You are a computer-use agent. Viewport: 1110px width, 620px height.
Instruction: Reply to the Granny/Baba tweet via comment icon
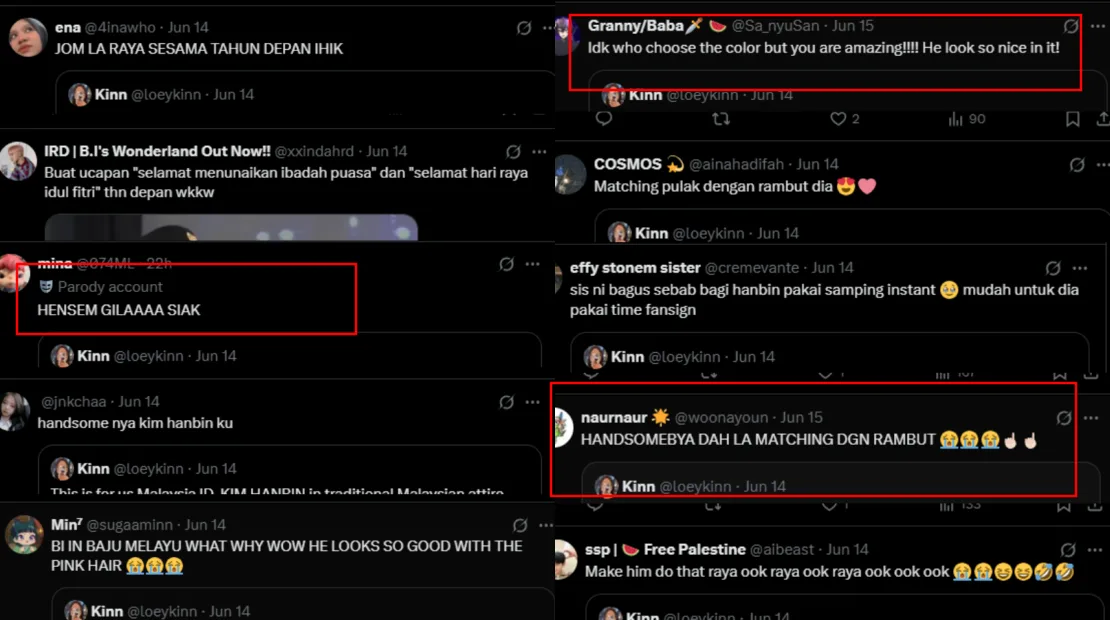coord(604,118)
